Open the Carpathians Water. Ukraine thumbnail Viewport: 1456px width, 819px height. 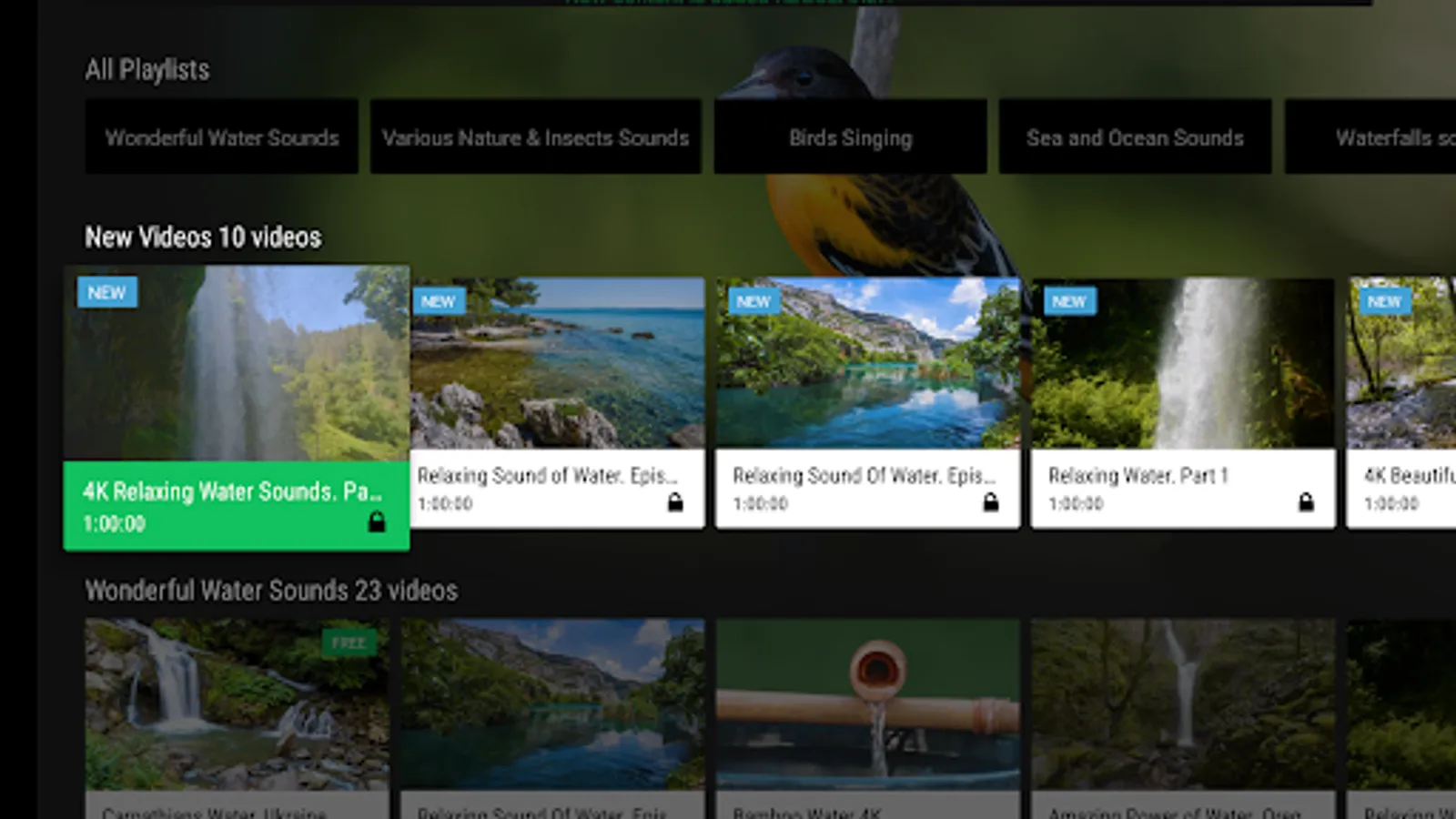point(238,704)
